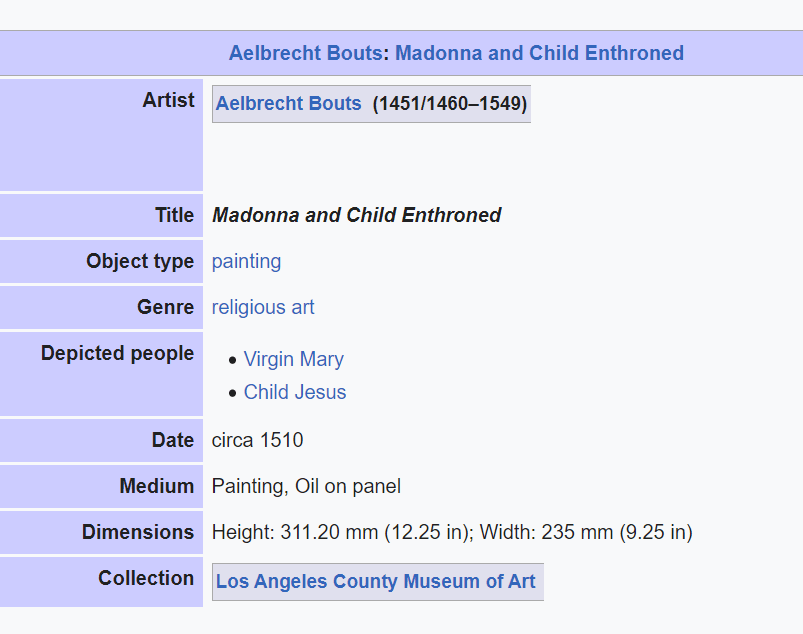This screenshot has height=634, width=803.
Task: Select the Dimensions row label
Action: click(x=138, y=532)
